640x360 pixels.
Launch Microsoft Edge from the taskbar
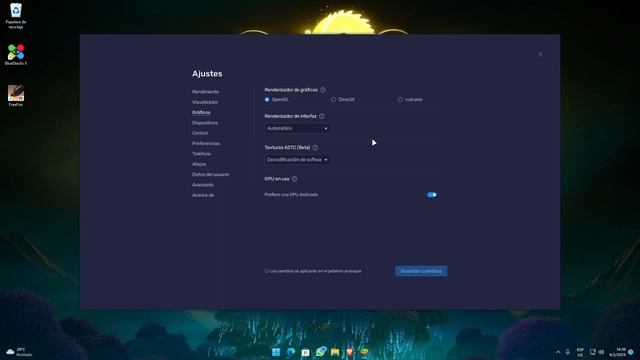point(291,352)
